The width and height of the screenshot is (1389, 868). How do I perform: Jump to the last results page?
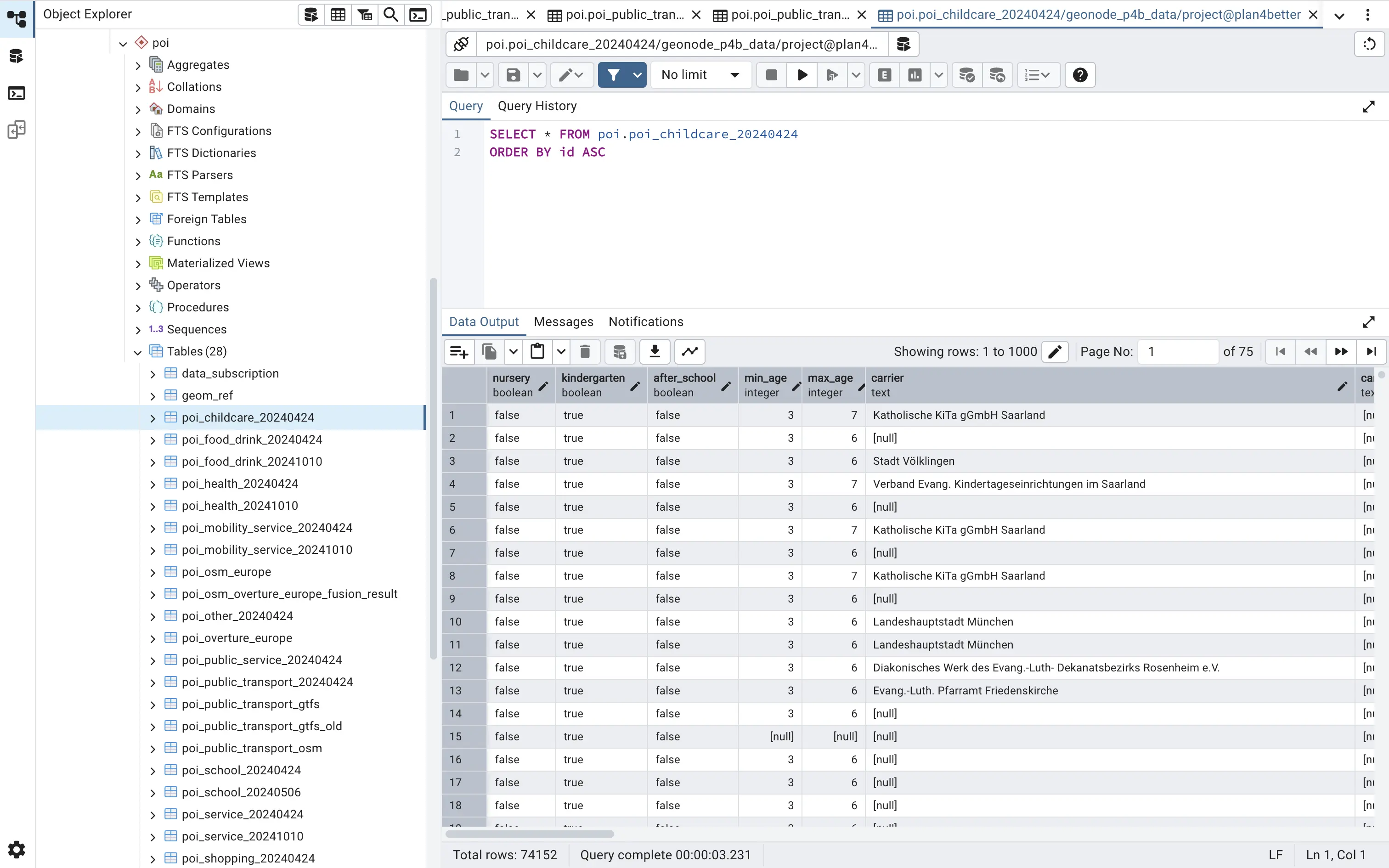(x=1371, y=351)
